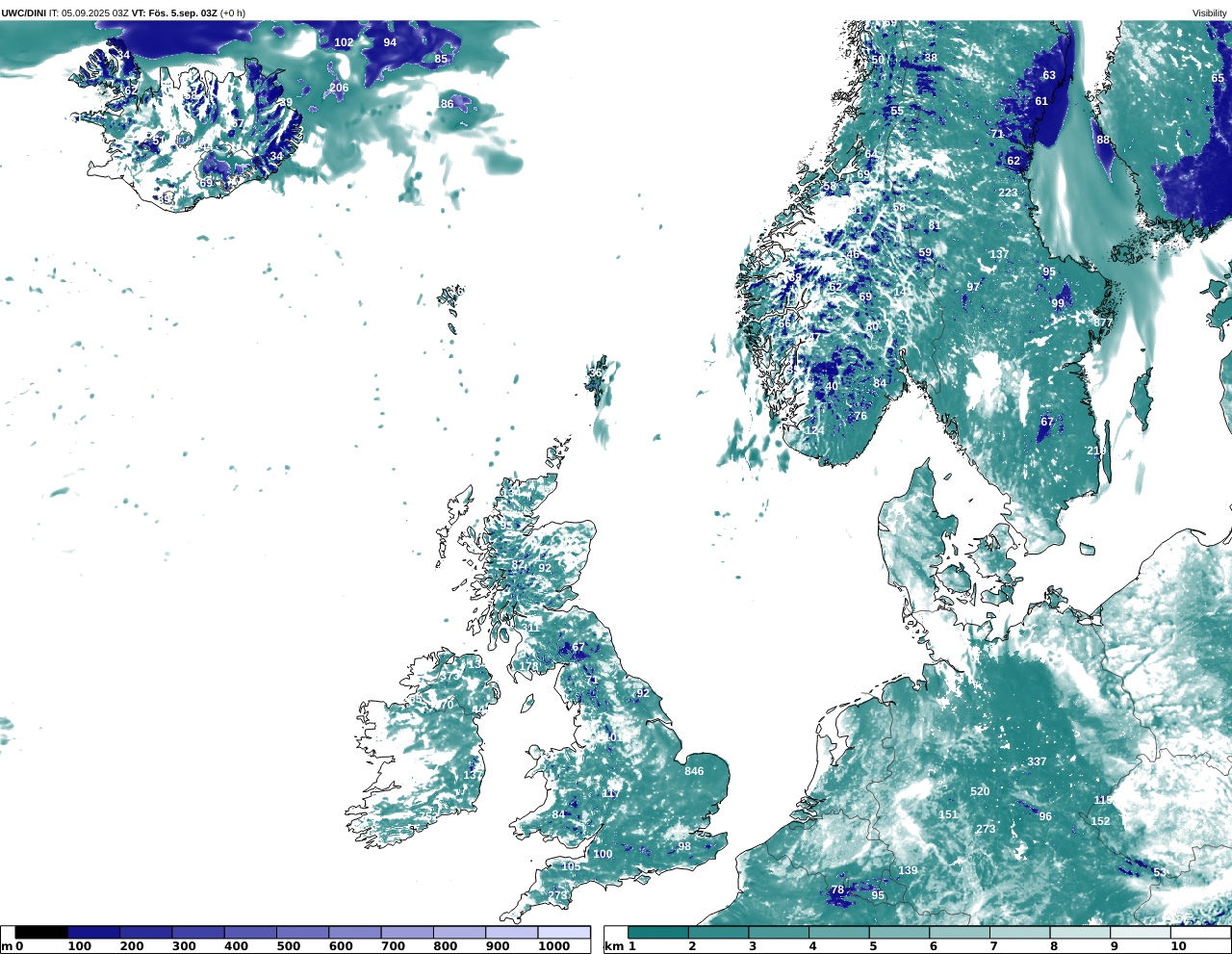
Task: Click the '105' value in southwest England
Action: (571, 866)
